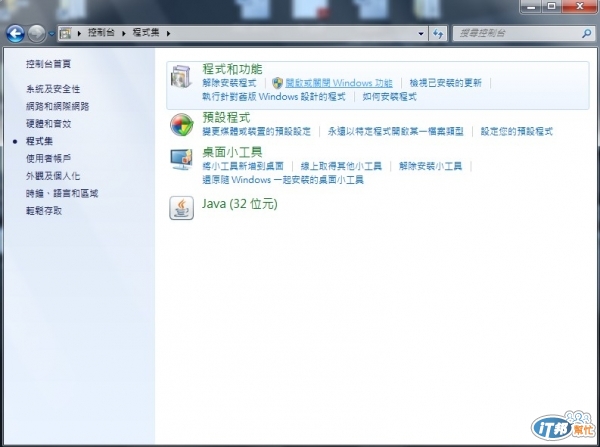The height and width of the screenshot is (447, 600).
Task: Click the Control Panel icon in the address bar
Action: tap(65, 33)
